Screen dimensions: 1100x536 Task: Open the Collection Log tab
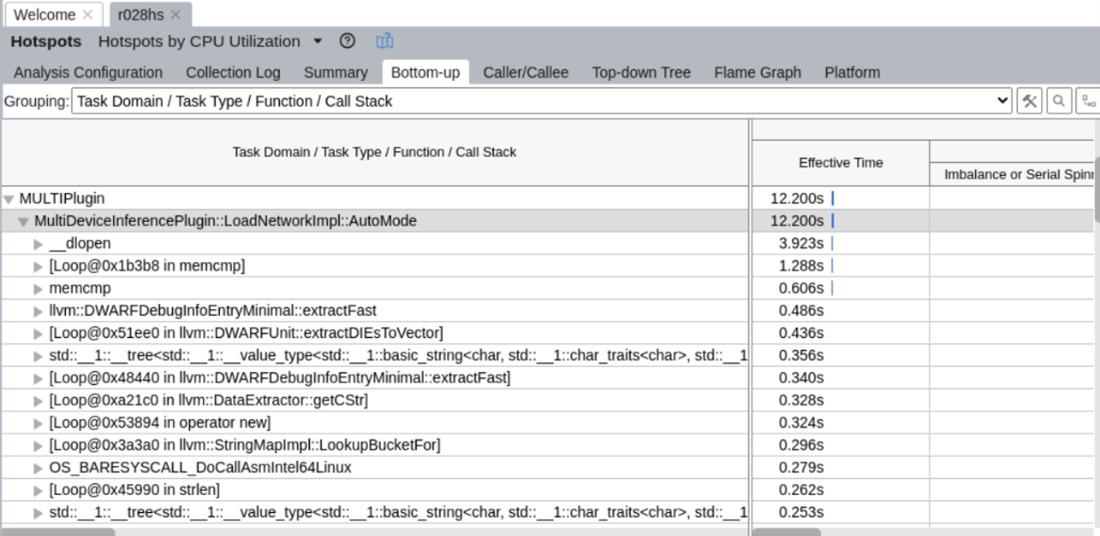tap(233, 72)
